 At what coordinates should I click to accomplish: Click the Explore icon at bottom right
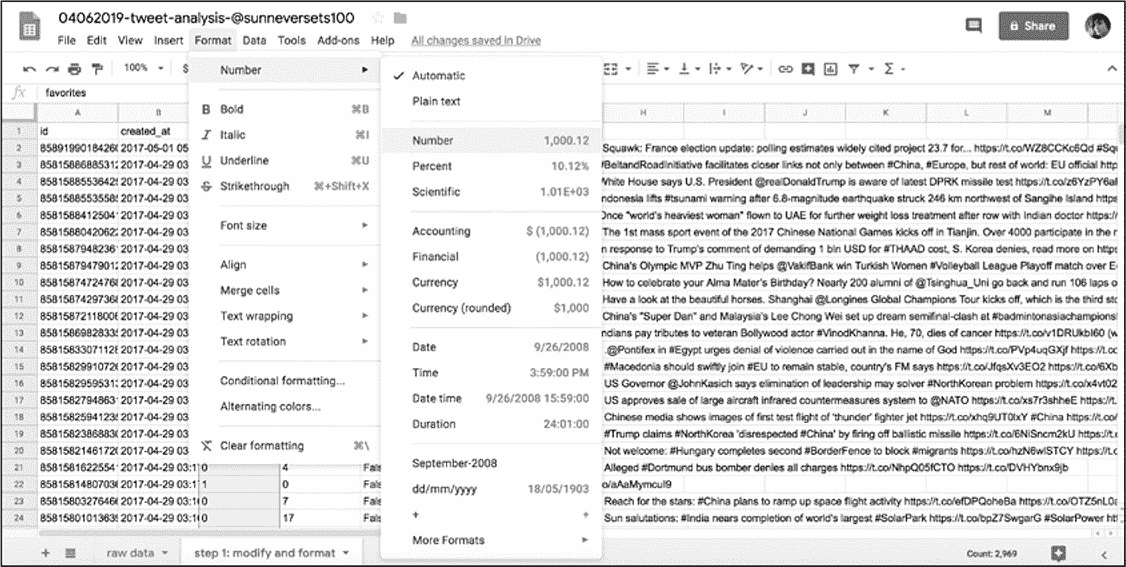pos(1058,552)
